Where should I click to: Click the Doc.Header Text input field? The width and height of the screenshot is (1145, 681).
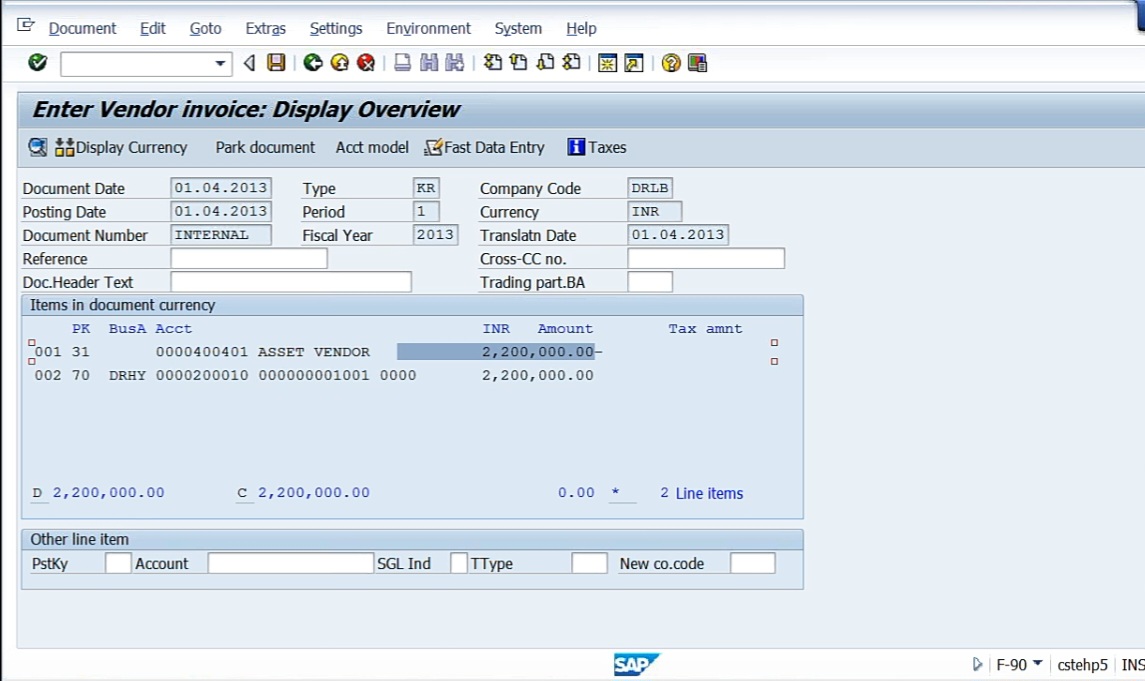(291, 282)
